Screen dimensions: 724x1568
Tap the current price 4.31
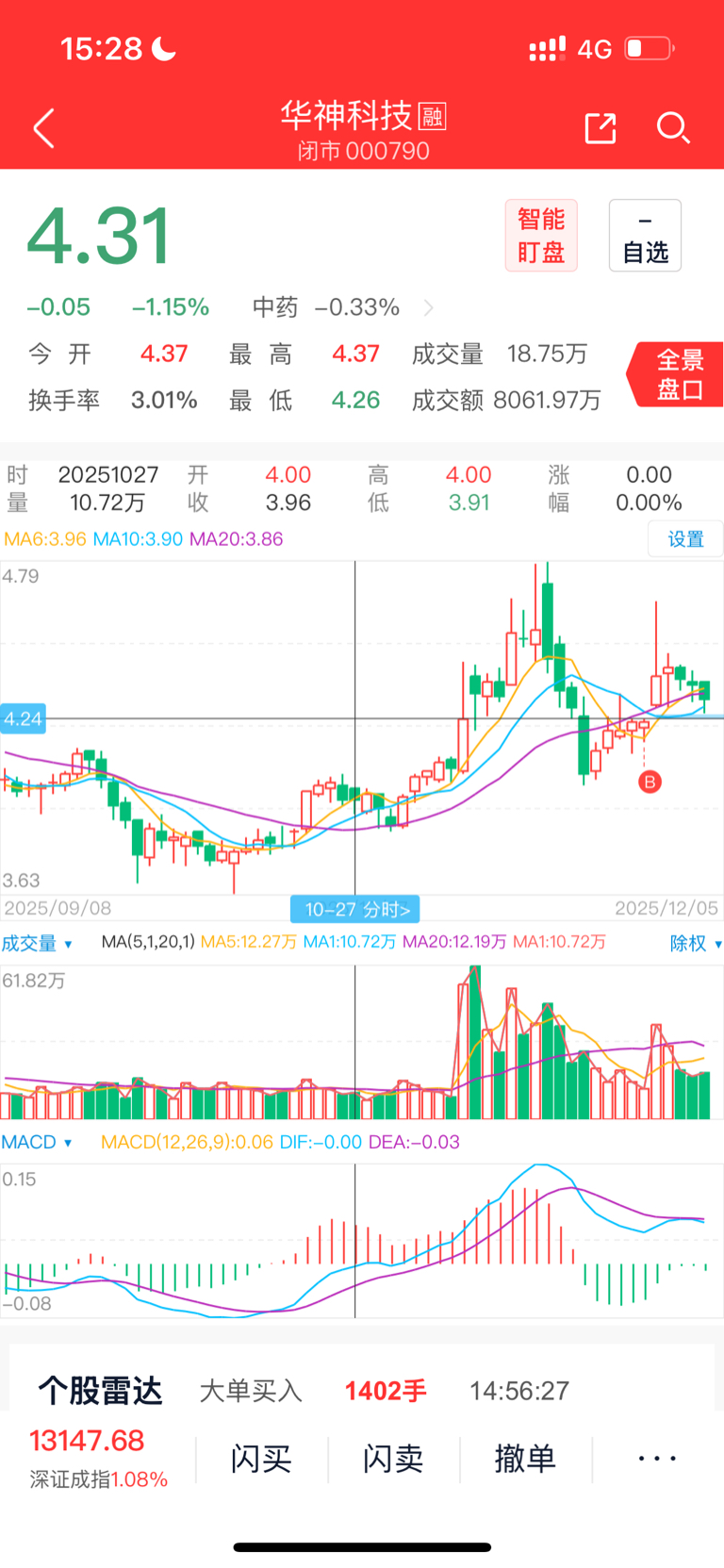pos(99,236)
